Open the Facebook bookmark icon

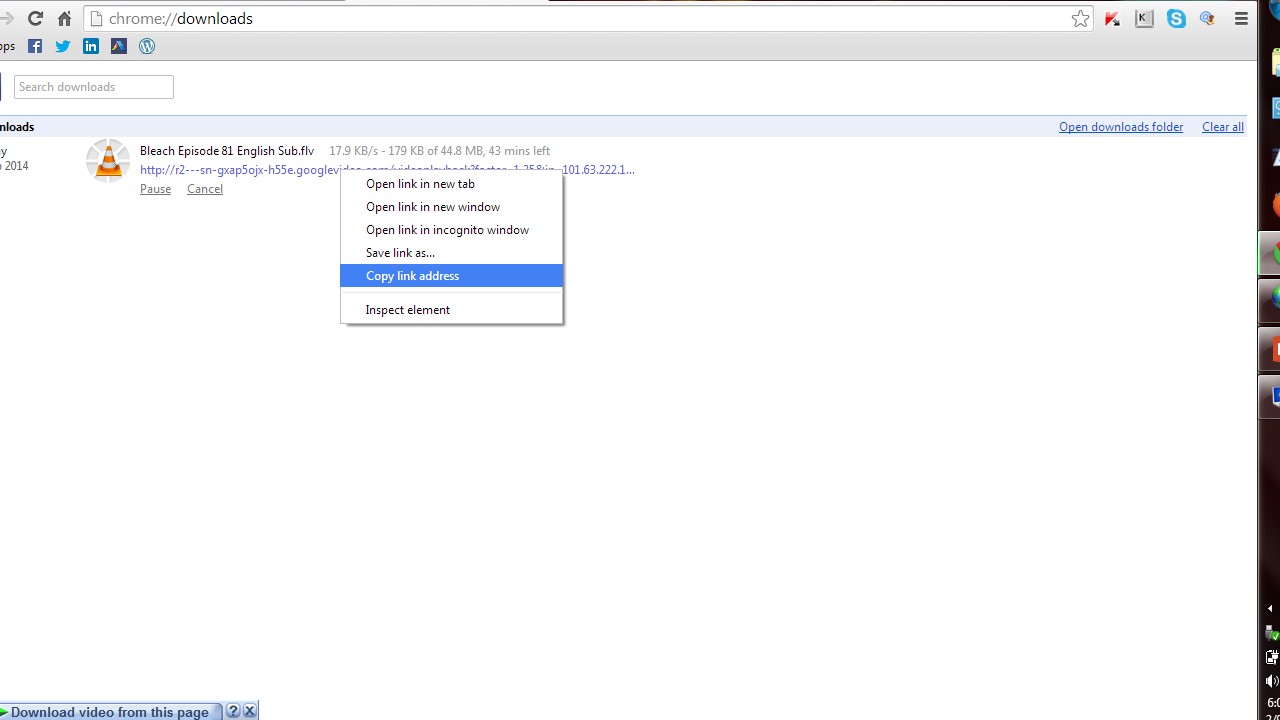tap(35, 46)
